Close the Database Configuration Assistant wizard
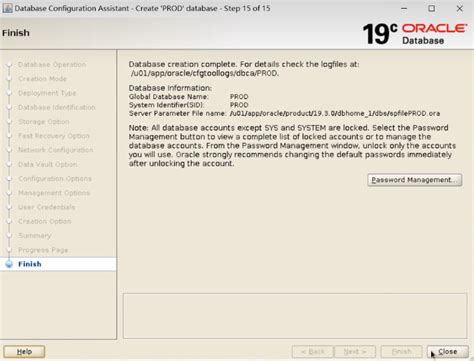 click(448, 352)
